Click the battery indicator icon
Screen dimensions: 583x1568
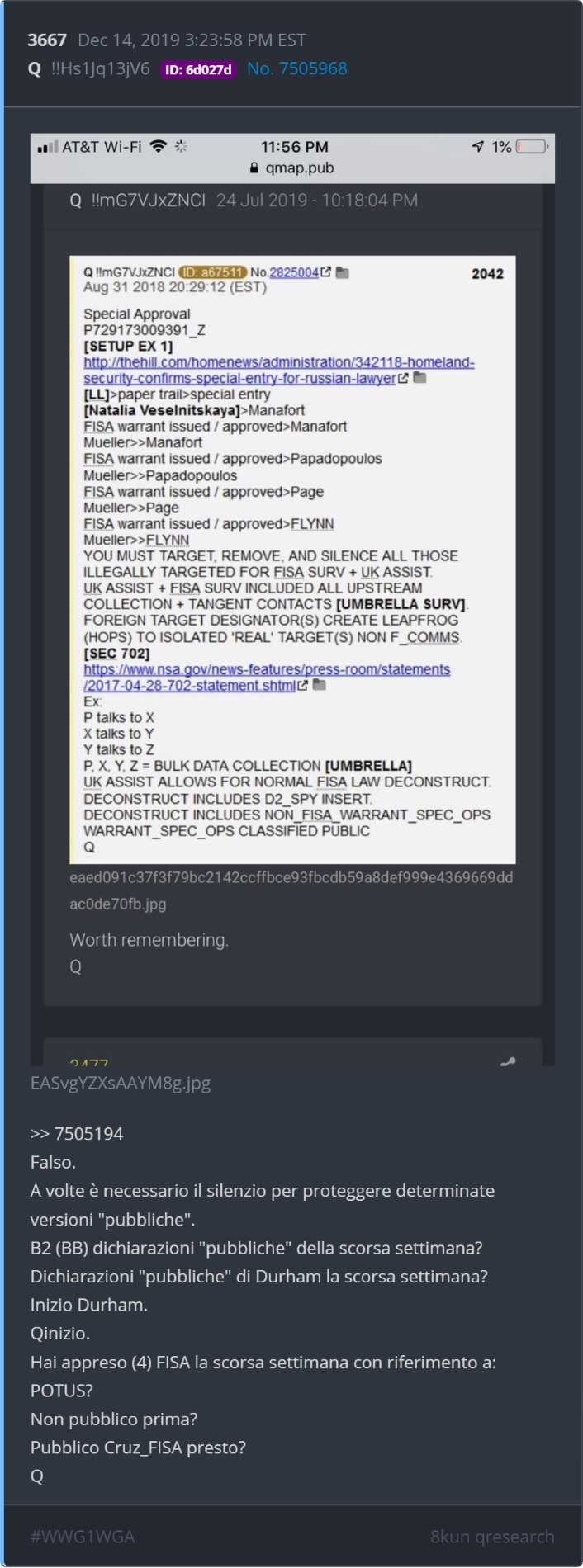(x=533, y=147)
